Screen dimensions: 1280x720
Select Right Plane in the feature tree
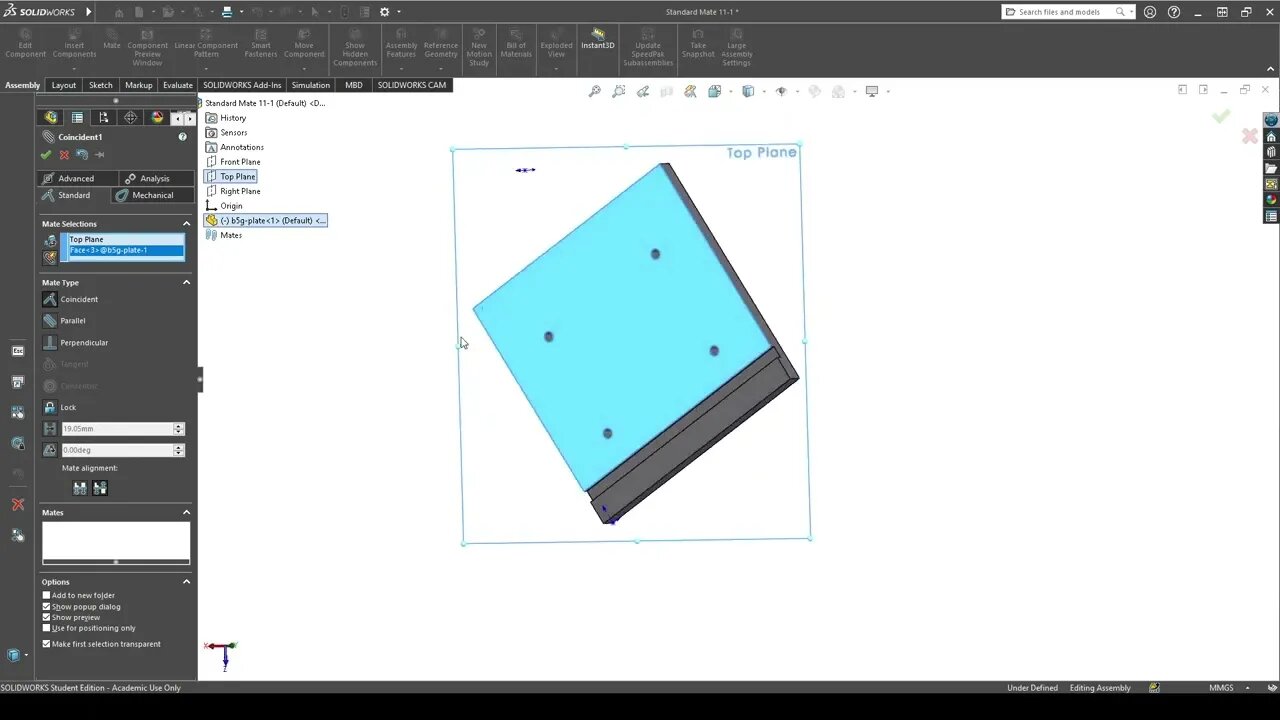[x=240, y=191]
